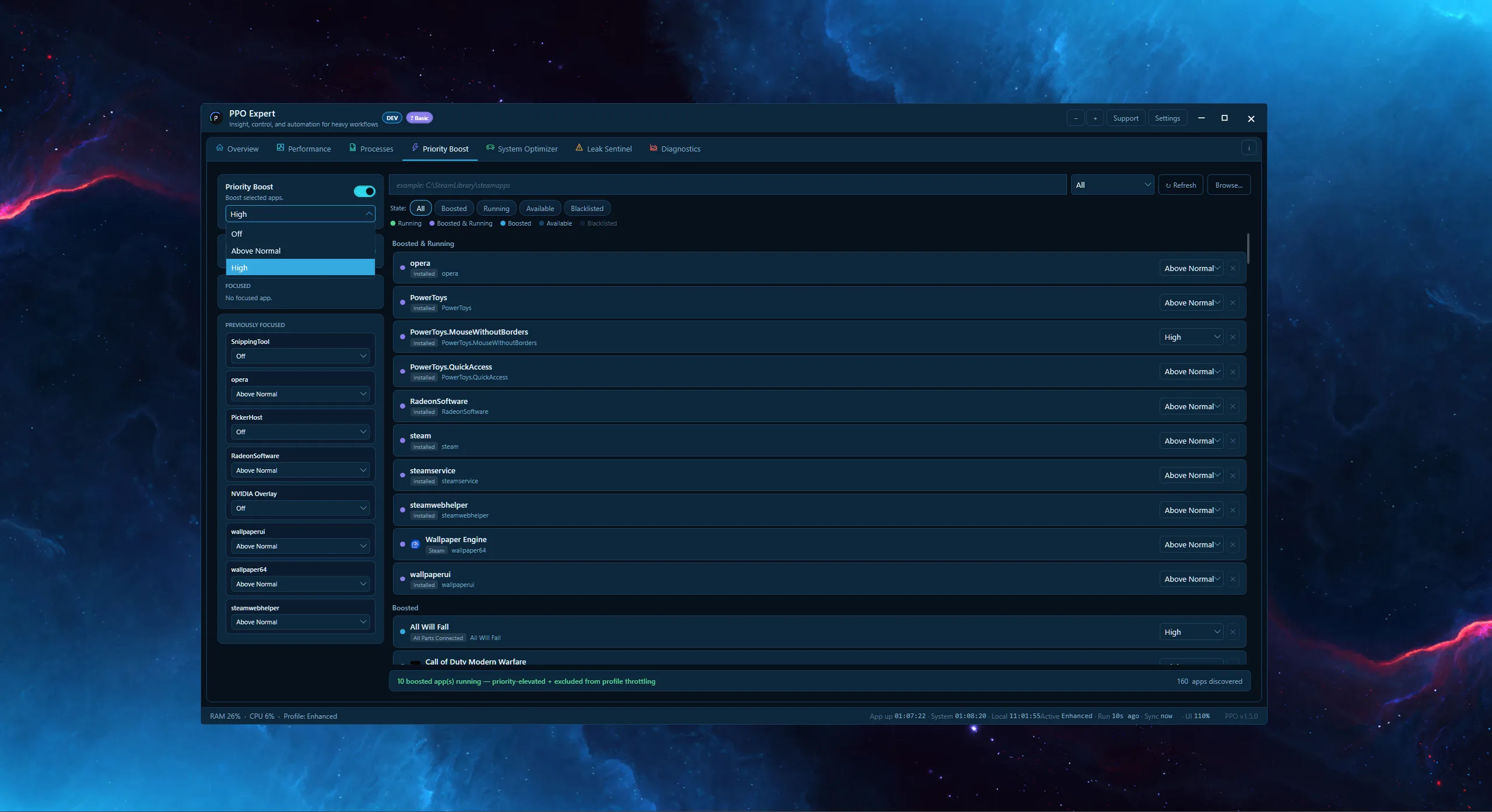Image resolution: width=1492 pixels, height=812 pixels.
Task: Open opera Above Normal dropdown in list
Action: pyautogui.click(x=1191, y=268)
